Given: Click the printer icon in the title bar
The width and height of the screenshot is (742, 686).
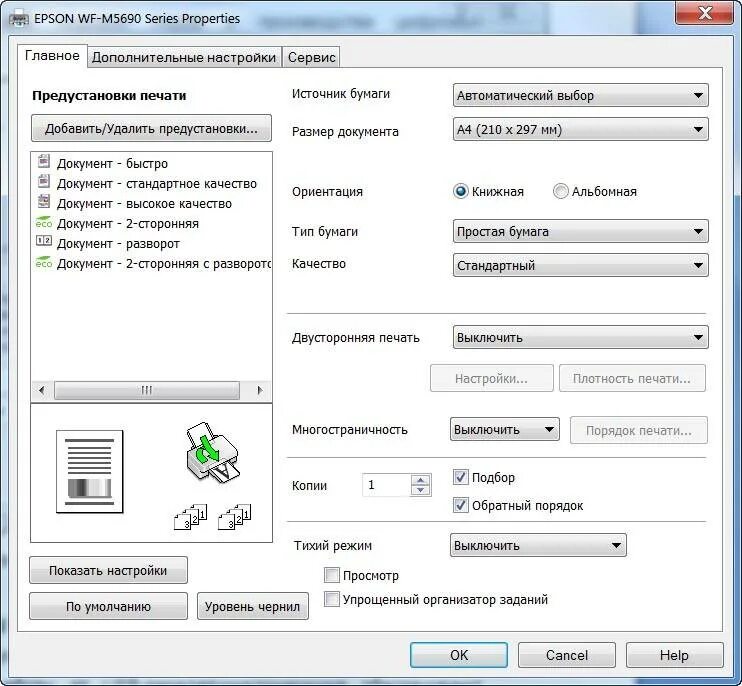Looking at the screenshot, I should click(19, 19).
